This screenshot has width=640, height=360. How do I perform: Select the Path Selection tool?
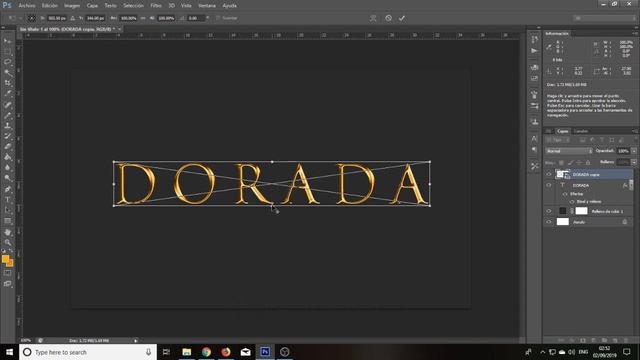(x=7, y=211)
